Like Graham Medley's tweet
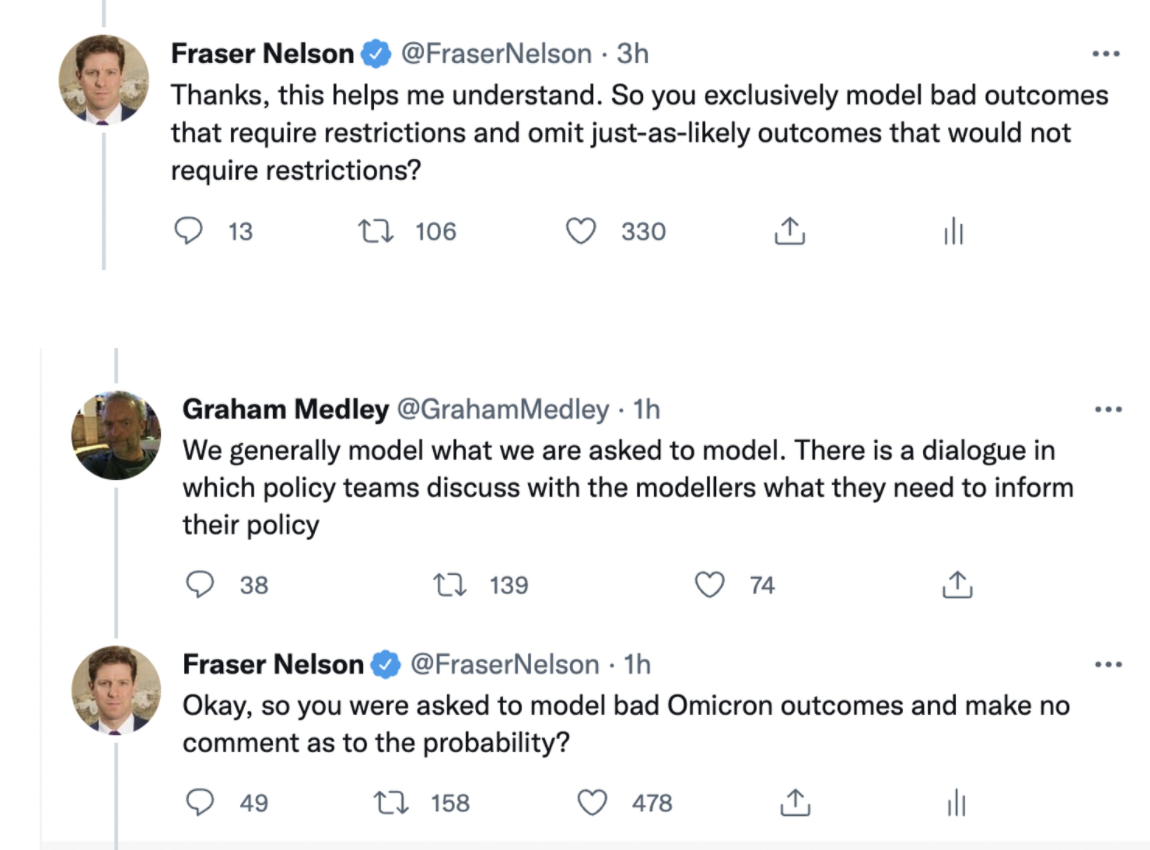Image resolution: width=1150 pixels, height=850 pixels. coord(709,585)
